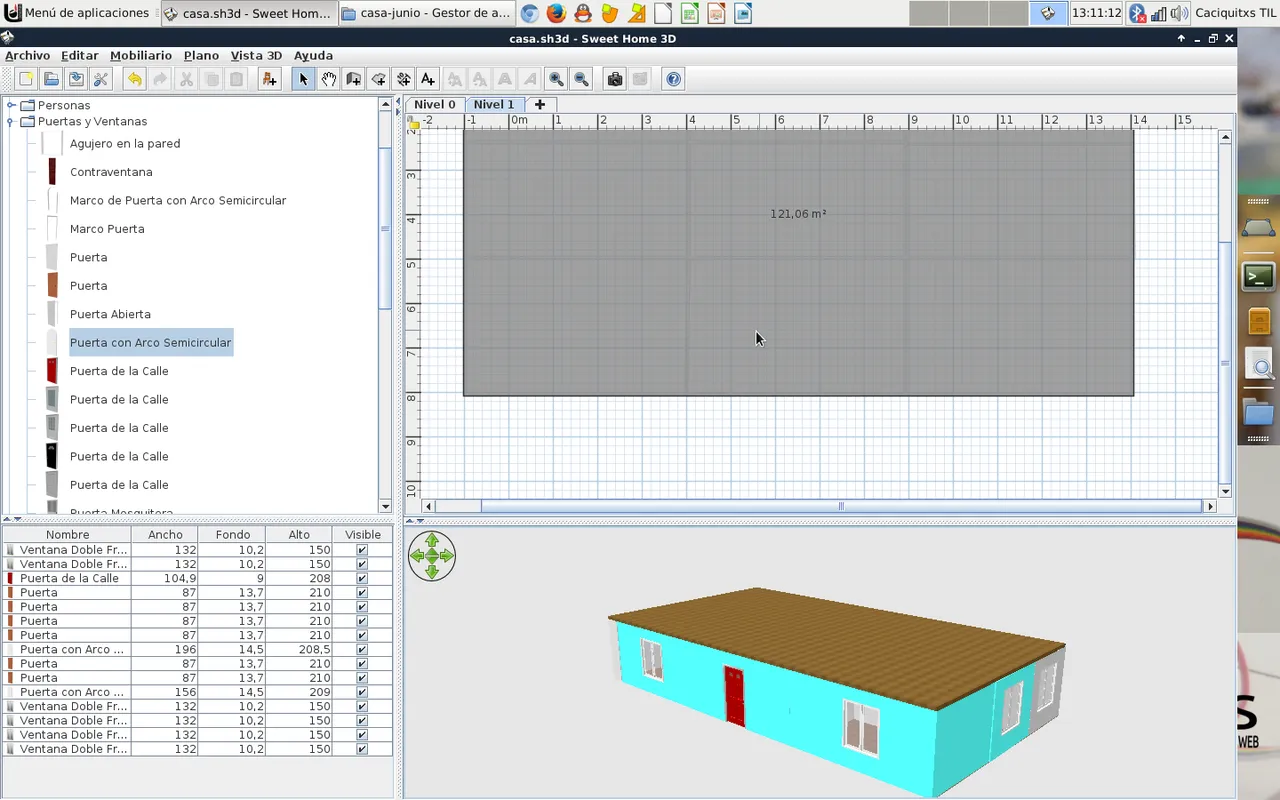
Task: Sort furniture by Fondo column header
Action: pos(232,535)
